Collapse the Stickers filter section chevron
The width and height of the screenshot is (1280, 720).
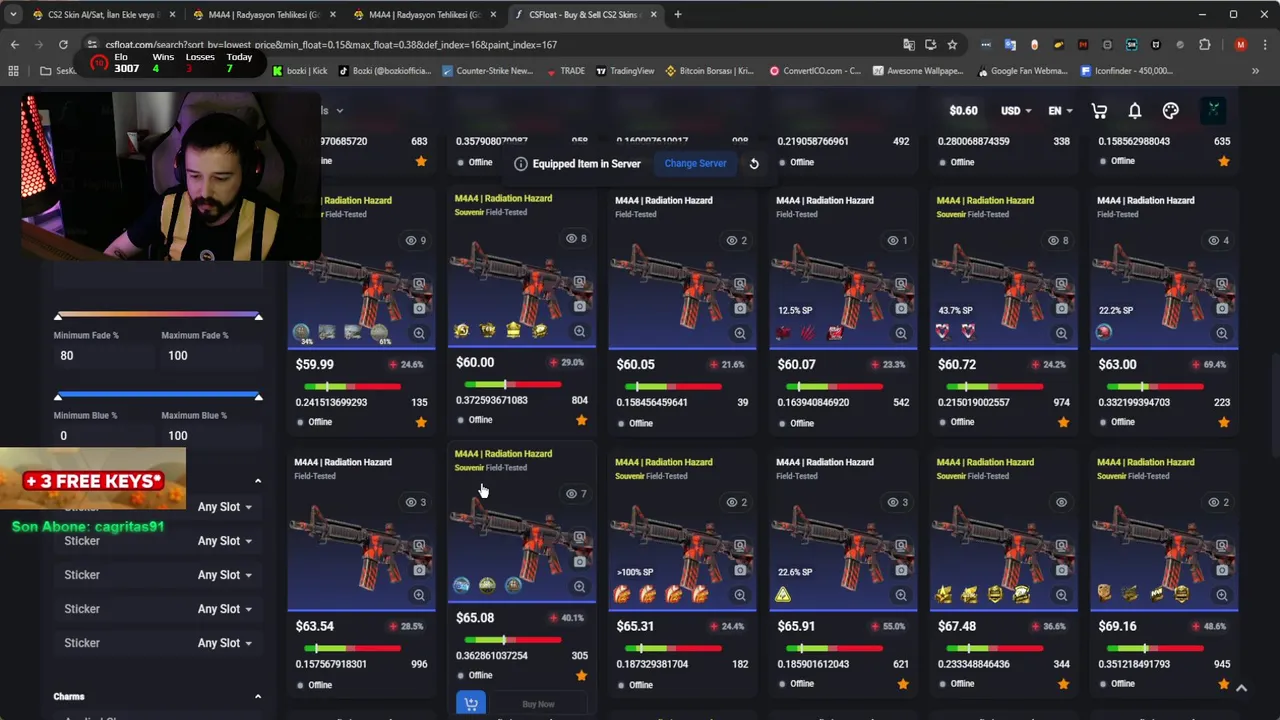257,481
